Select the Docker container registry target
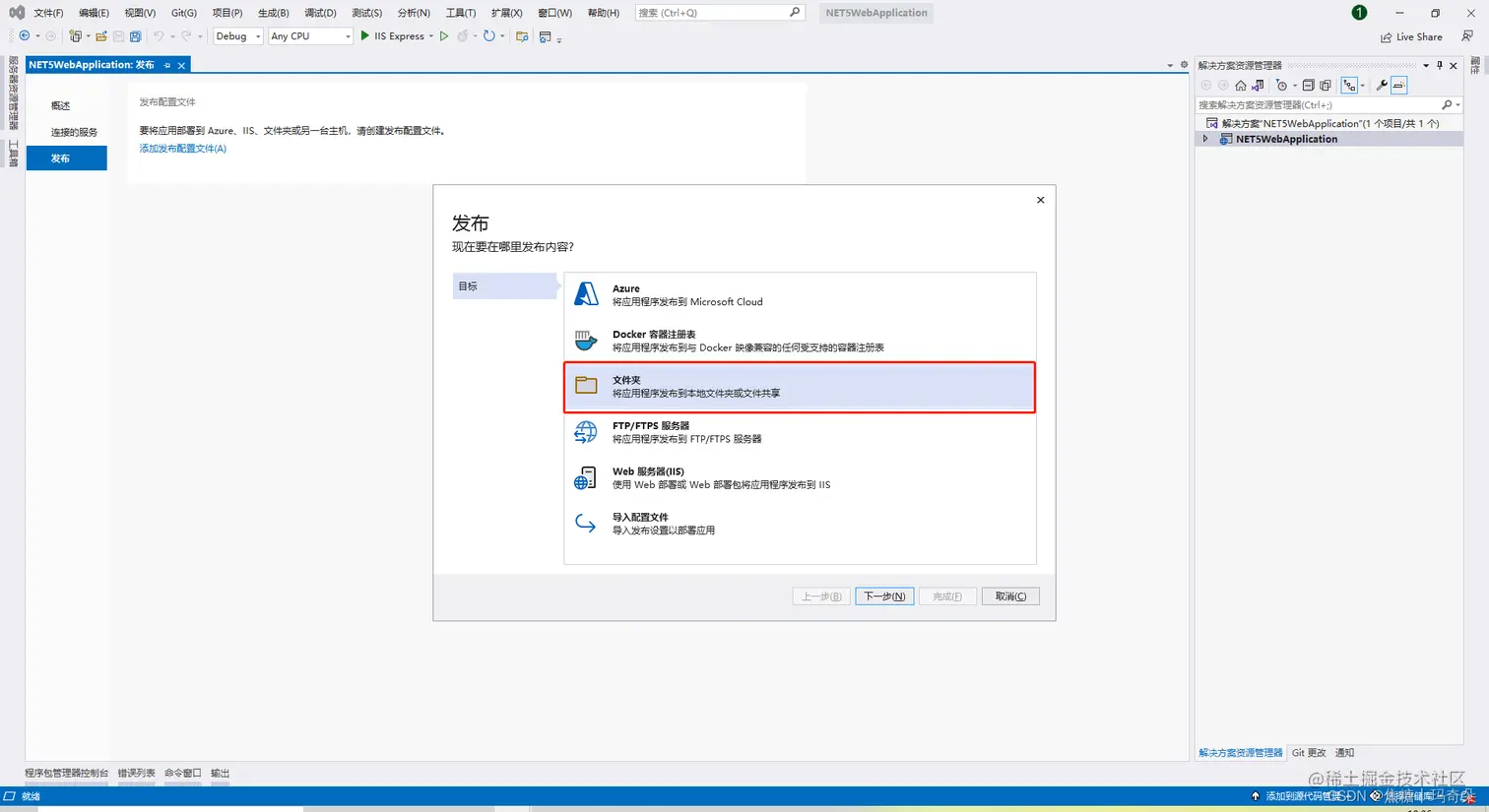Viewport: 1489px width, 812px height. (800, 341)
